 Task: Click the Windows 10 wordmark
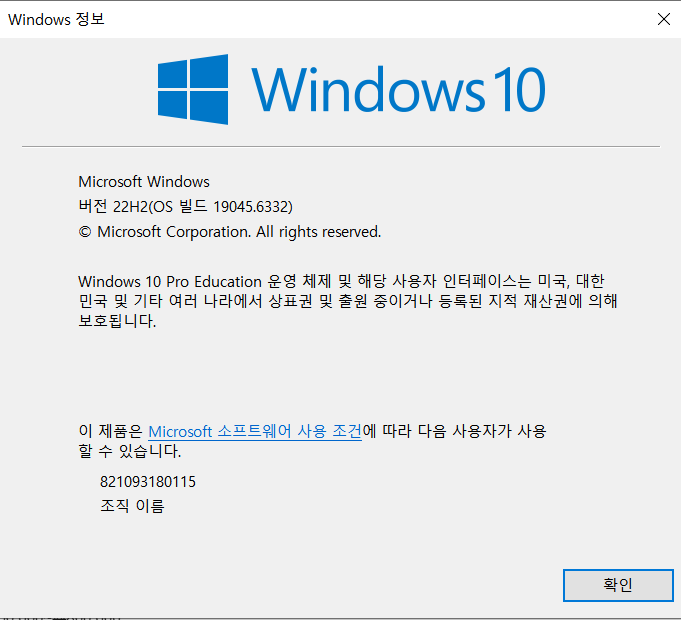coord(398,89)
